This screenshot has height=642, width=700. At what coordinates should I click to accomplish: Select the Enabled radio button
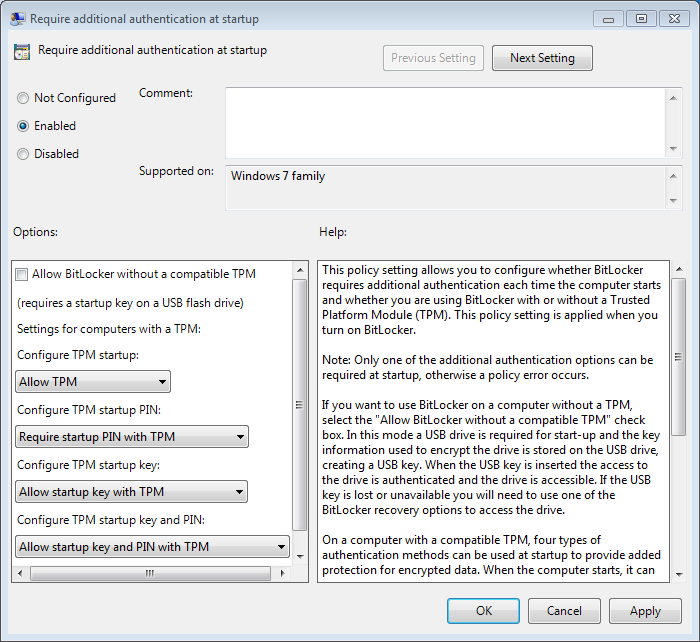[23, 126]
